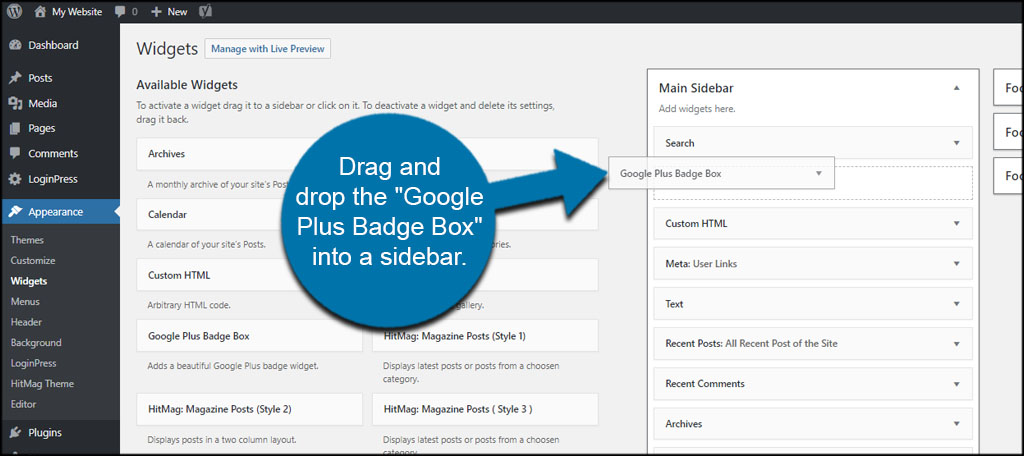Click 'Arbitrary HTML code.' description

pos(189,305)
